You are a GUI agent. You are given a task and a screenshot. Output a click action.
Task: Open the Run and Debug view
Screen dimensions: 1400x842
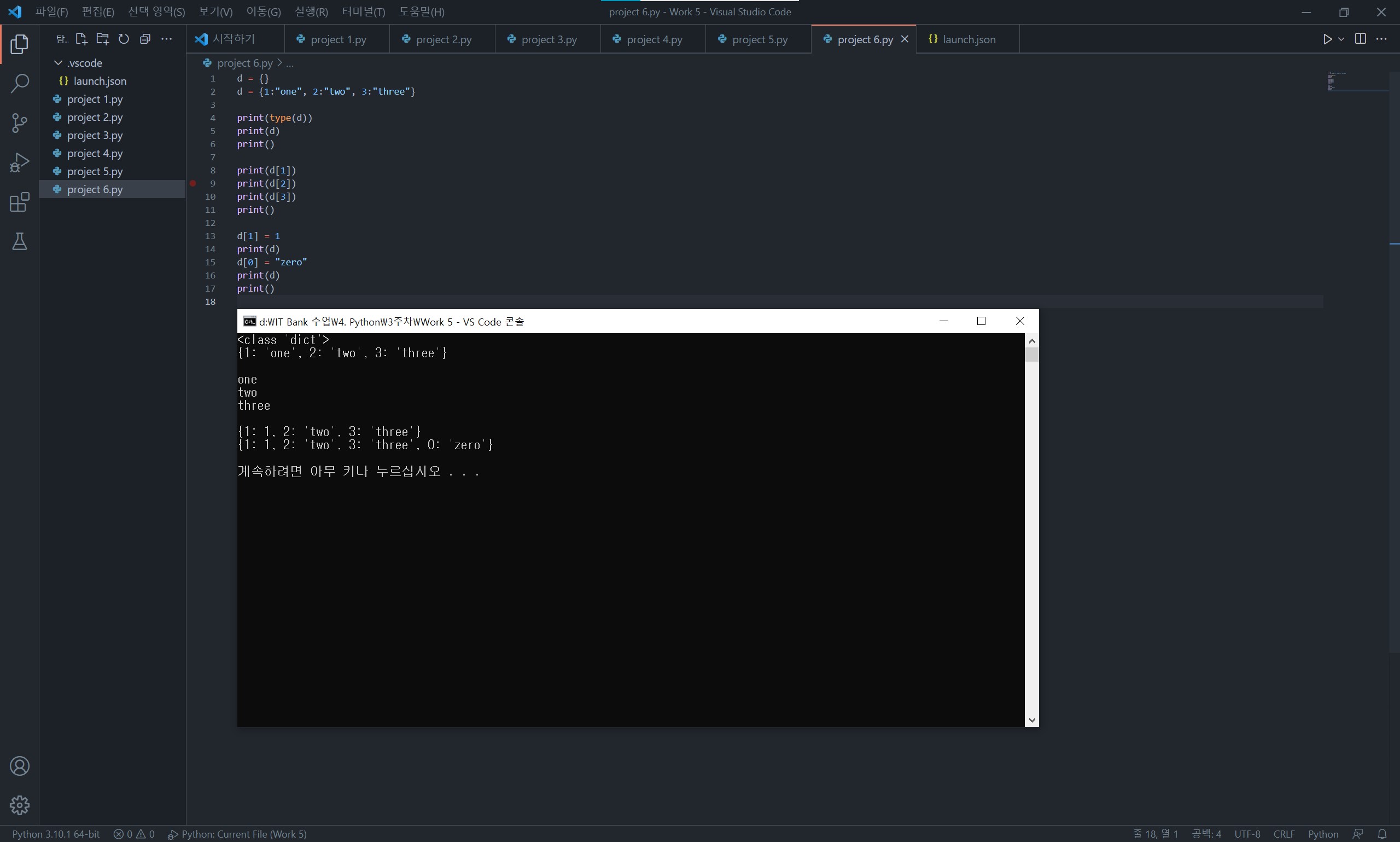(x=19, y=163)
